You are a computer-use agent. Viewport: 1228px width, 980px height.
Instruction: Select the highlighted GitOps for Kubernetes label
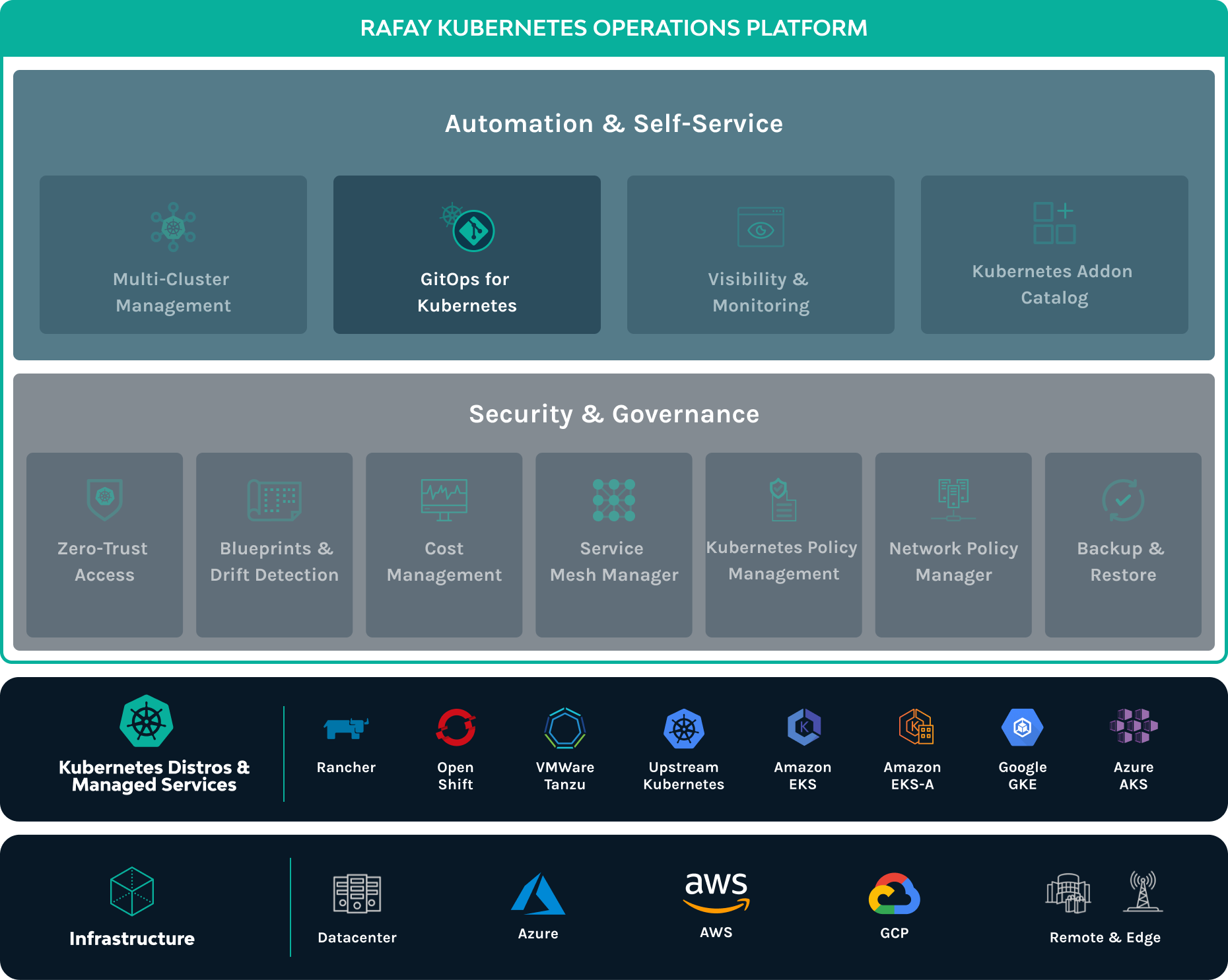(x=467, y=292)
